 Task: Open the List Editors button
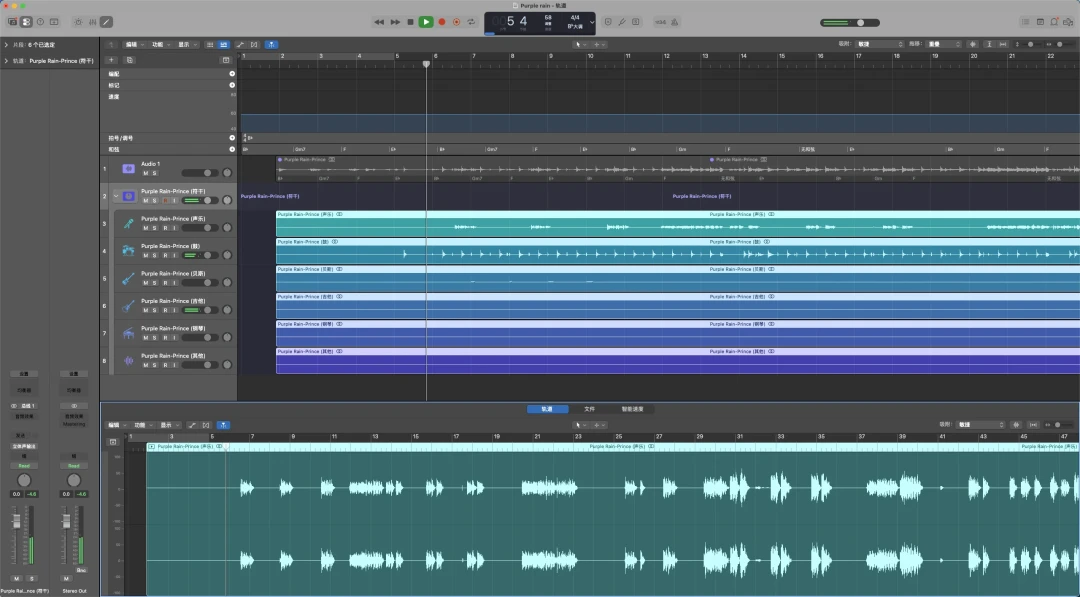coord(1026,22)
